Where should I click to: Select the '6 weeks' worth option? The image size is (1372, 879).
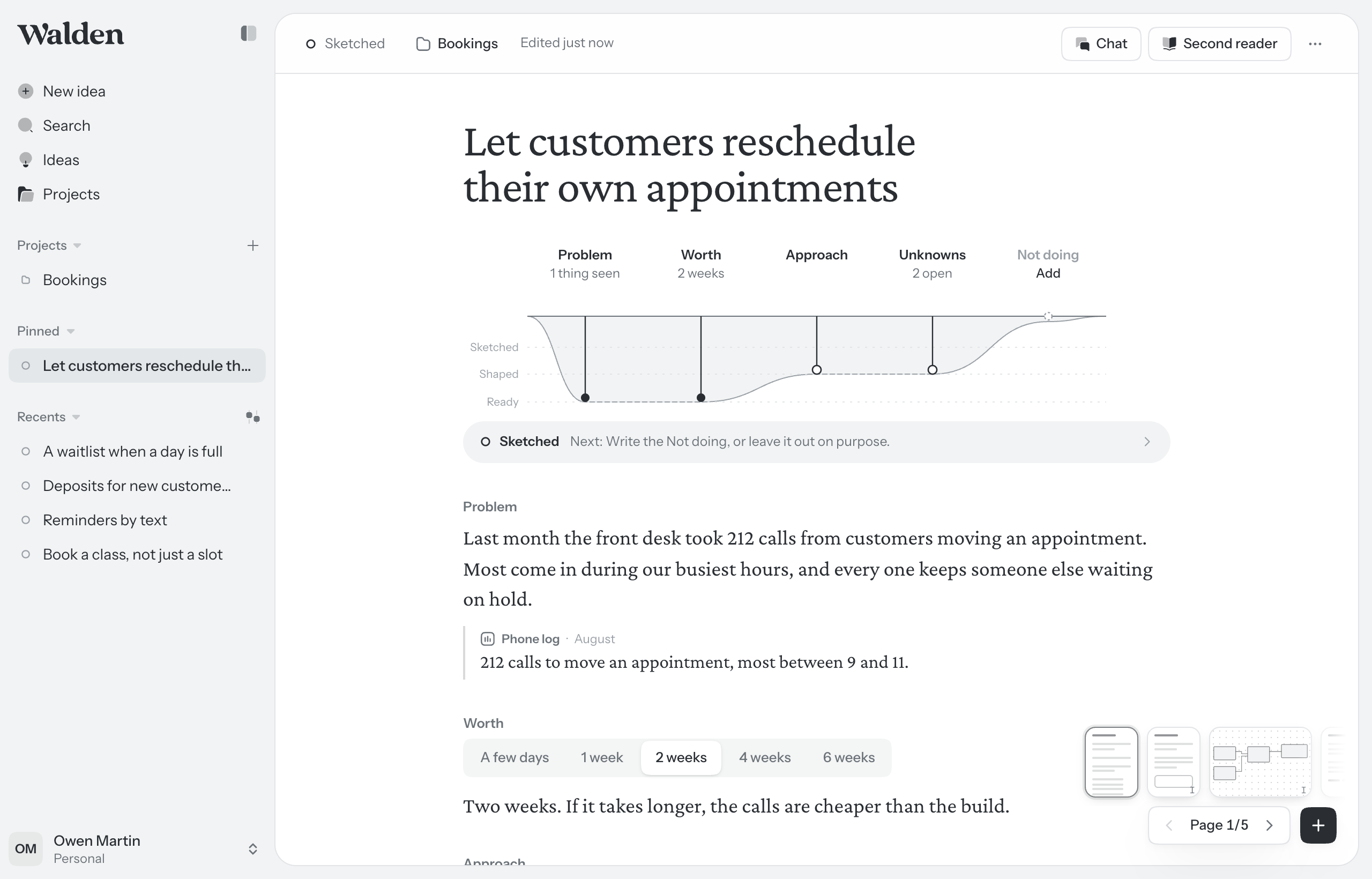tap(848, 757)
